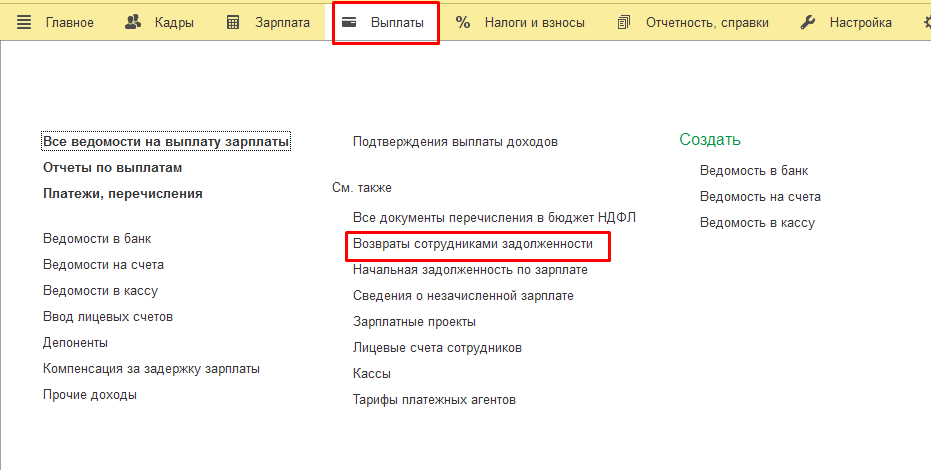Create Ведомость на счета under Создать
931x470 pixels.
(760, 197)
